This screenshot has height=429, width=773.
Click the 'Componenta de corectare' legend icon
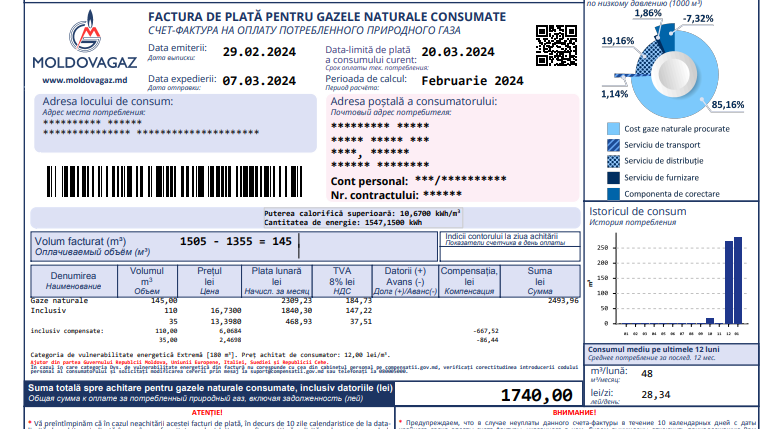click(x=612, y=193)
